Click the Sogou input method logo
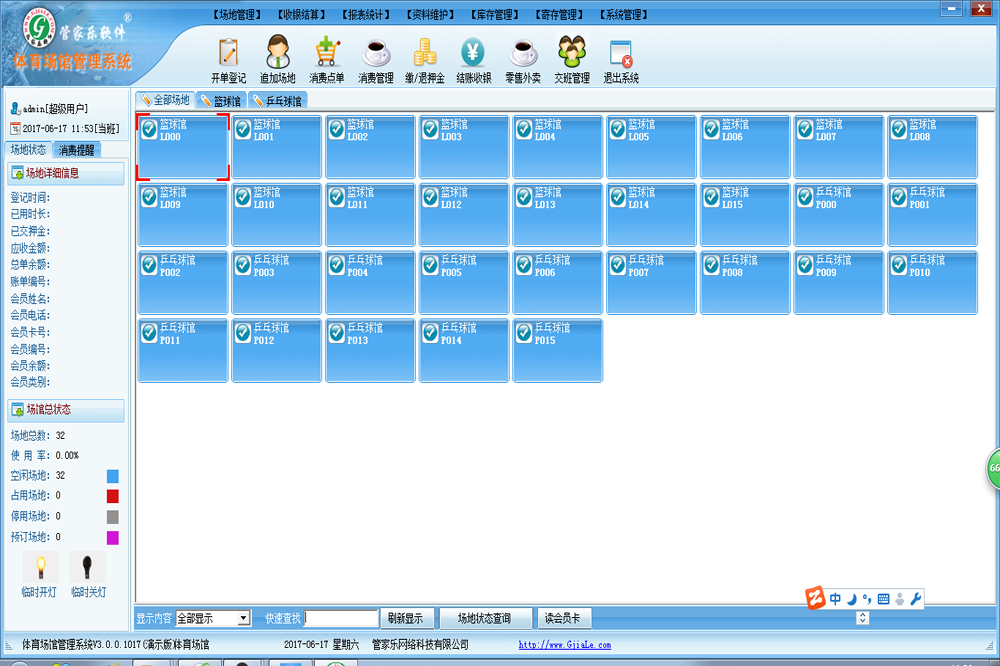 point(815,598)
